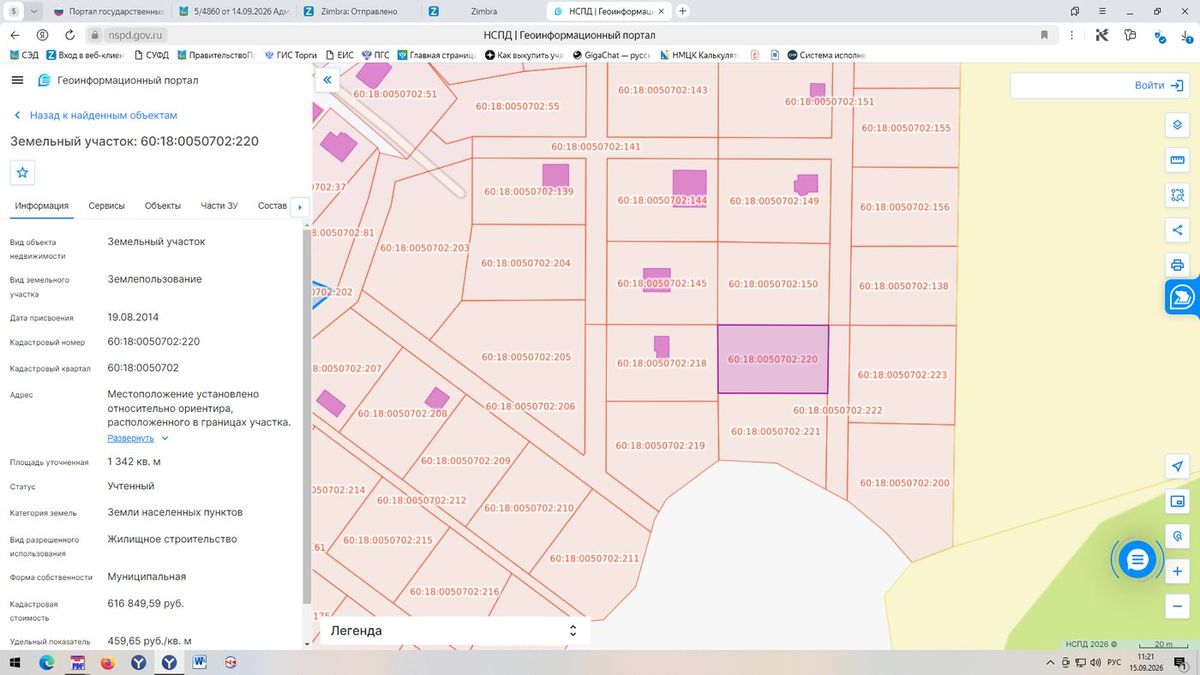Open the map layers panel
This screenshot has width=1200, height=675.
pos(1177,125)
